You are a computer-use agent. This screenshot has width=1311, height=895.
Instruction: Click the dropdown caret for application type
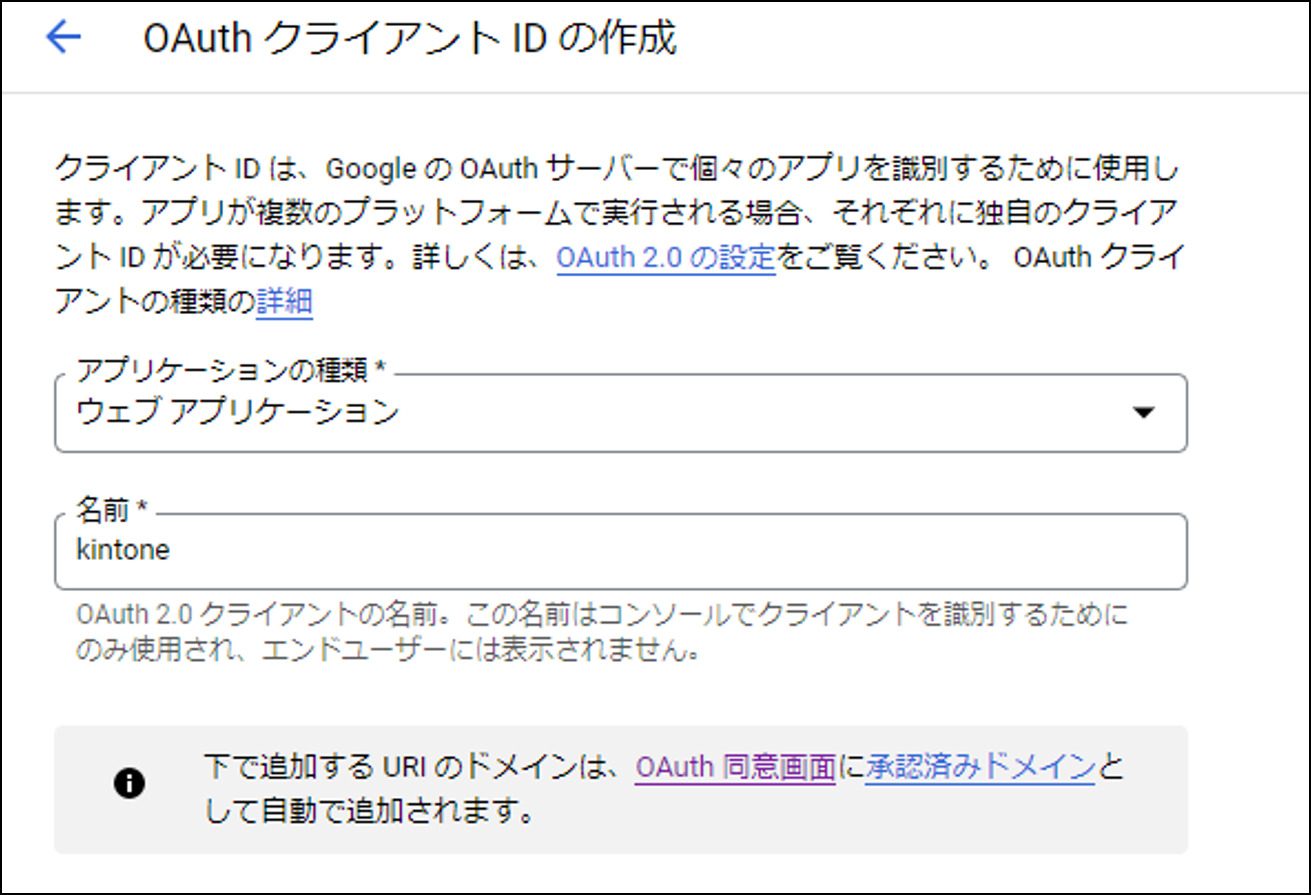1144,412
